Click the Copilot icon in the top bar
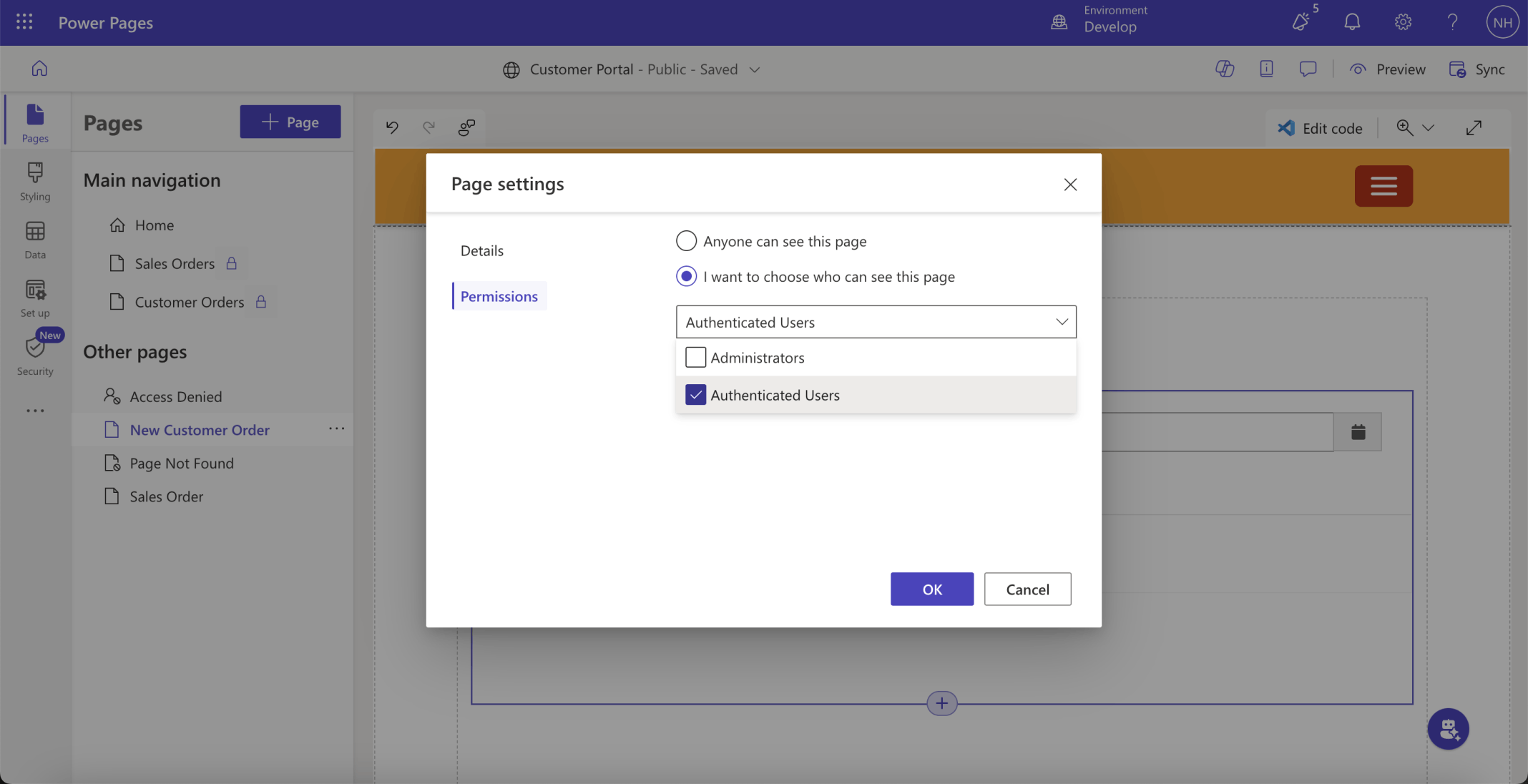Screen dimensions: 1528x784 [1225, 69]
